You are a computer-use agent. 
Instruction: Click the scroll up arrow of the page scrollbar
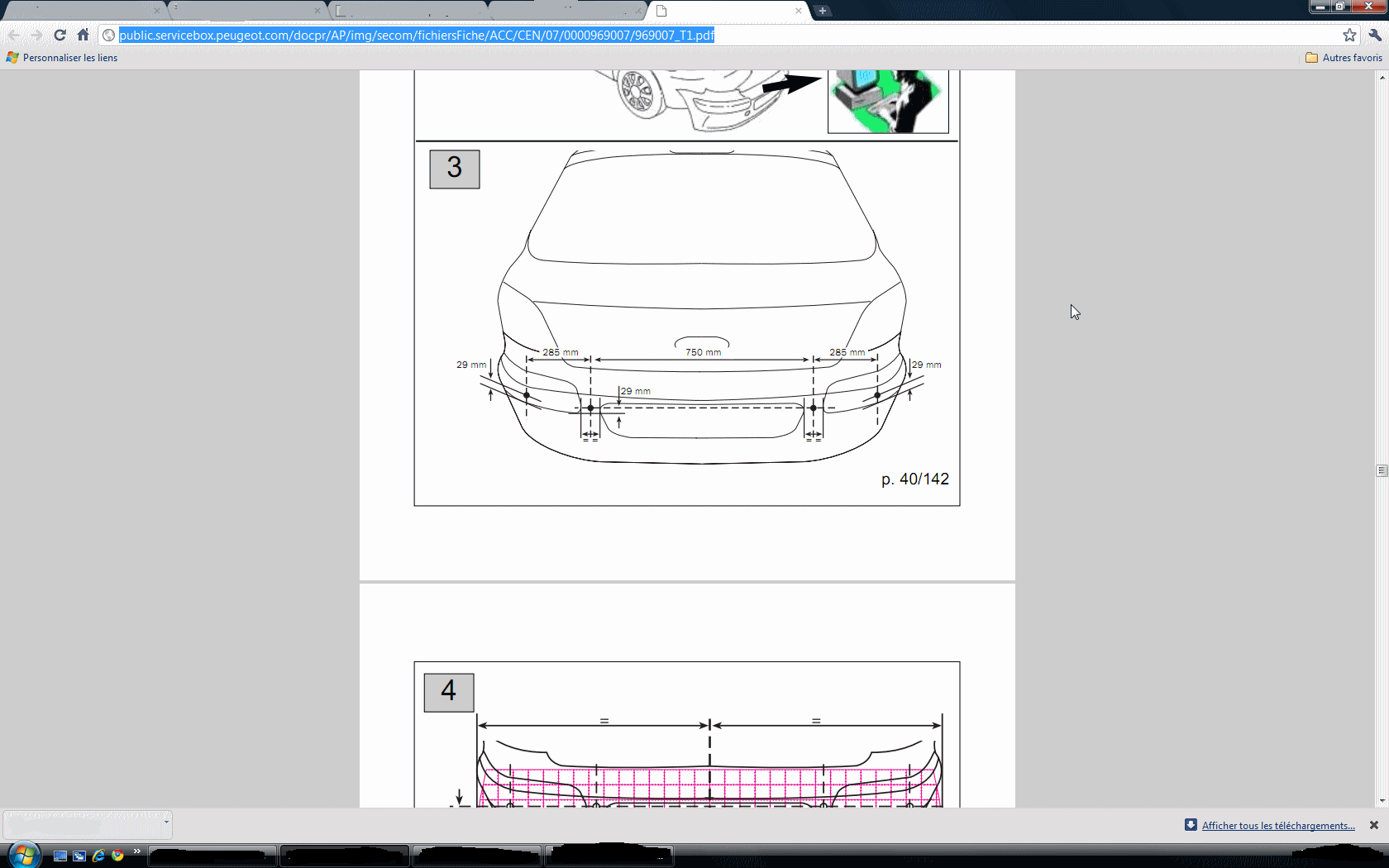(x=1382, y=77)
